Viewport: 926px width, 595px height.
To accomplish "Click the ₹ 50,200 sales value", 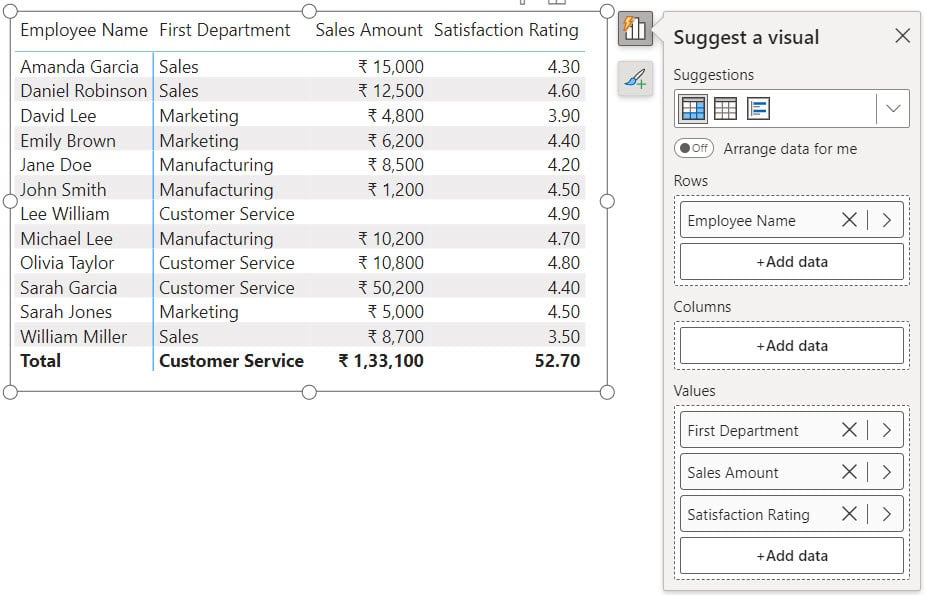I will (x=391, y=287).
